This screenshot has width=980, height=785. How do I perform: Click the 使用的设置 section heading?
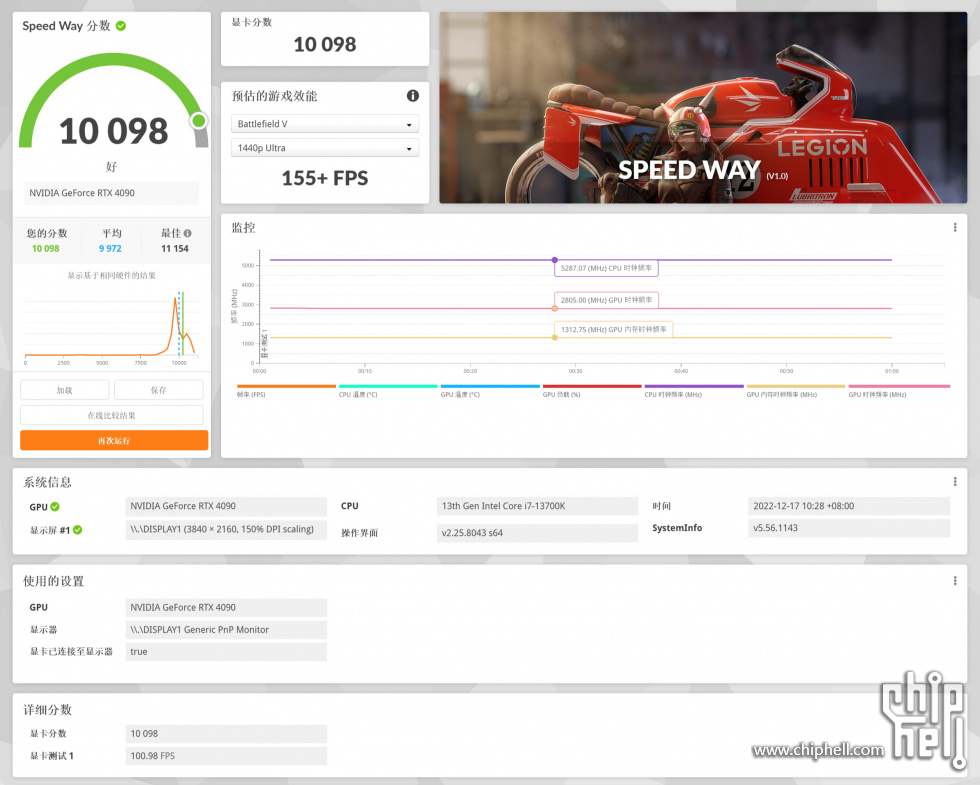click(x=53, y=581)
